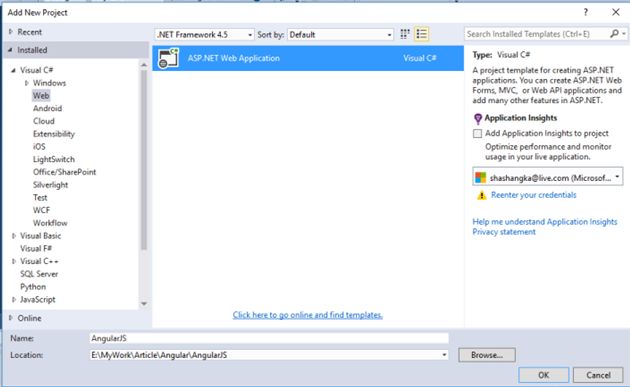Select the Visual F# node
The image size is (630, 387).
pyautogui.click(x=36, y=248)
